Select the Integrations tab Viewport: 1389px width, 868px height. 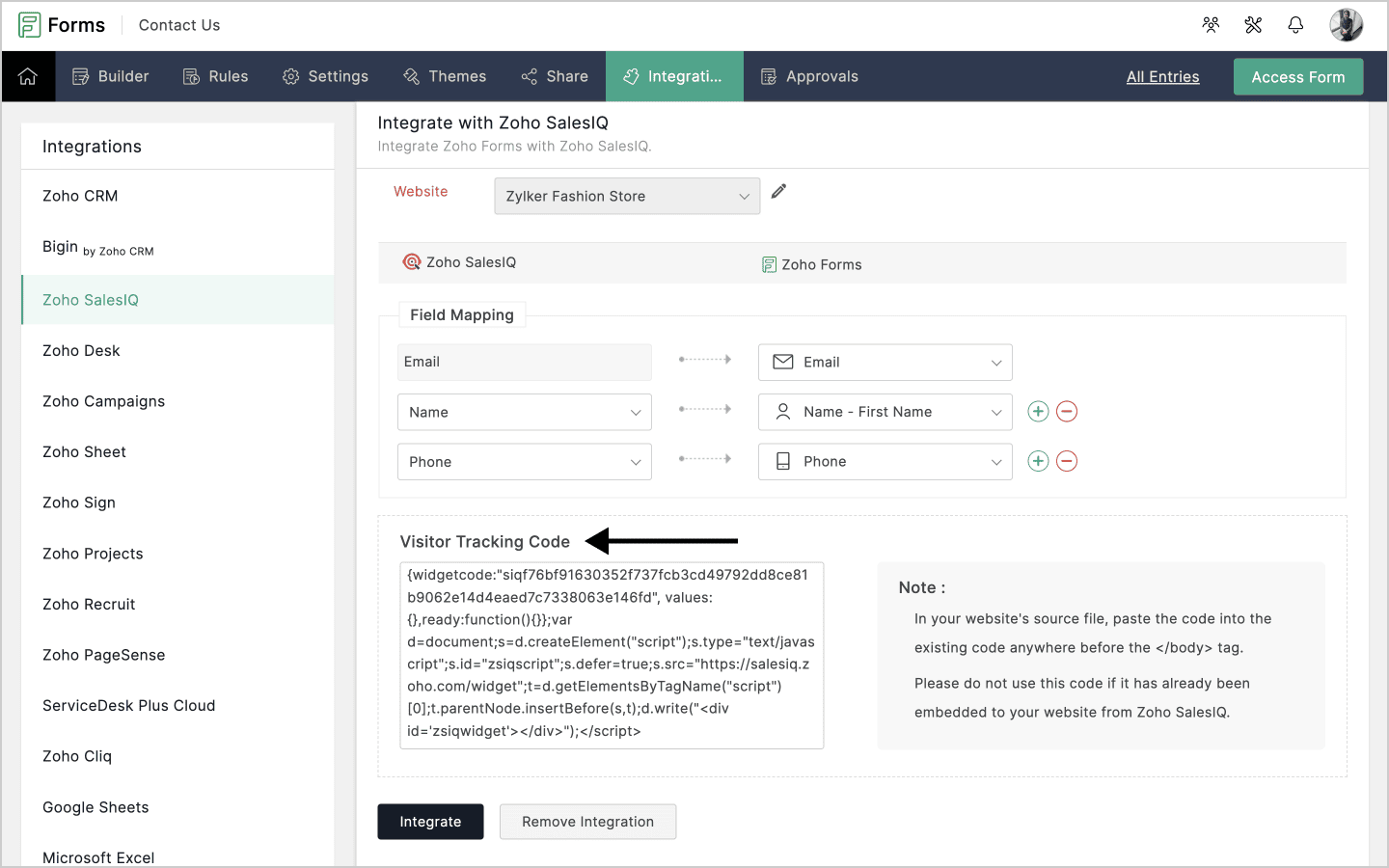674,76
